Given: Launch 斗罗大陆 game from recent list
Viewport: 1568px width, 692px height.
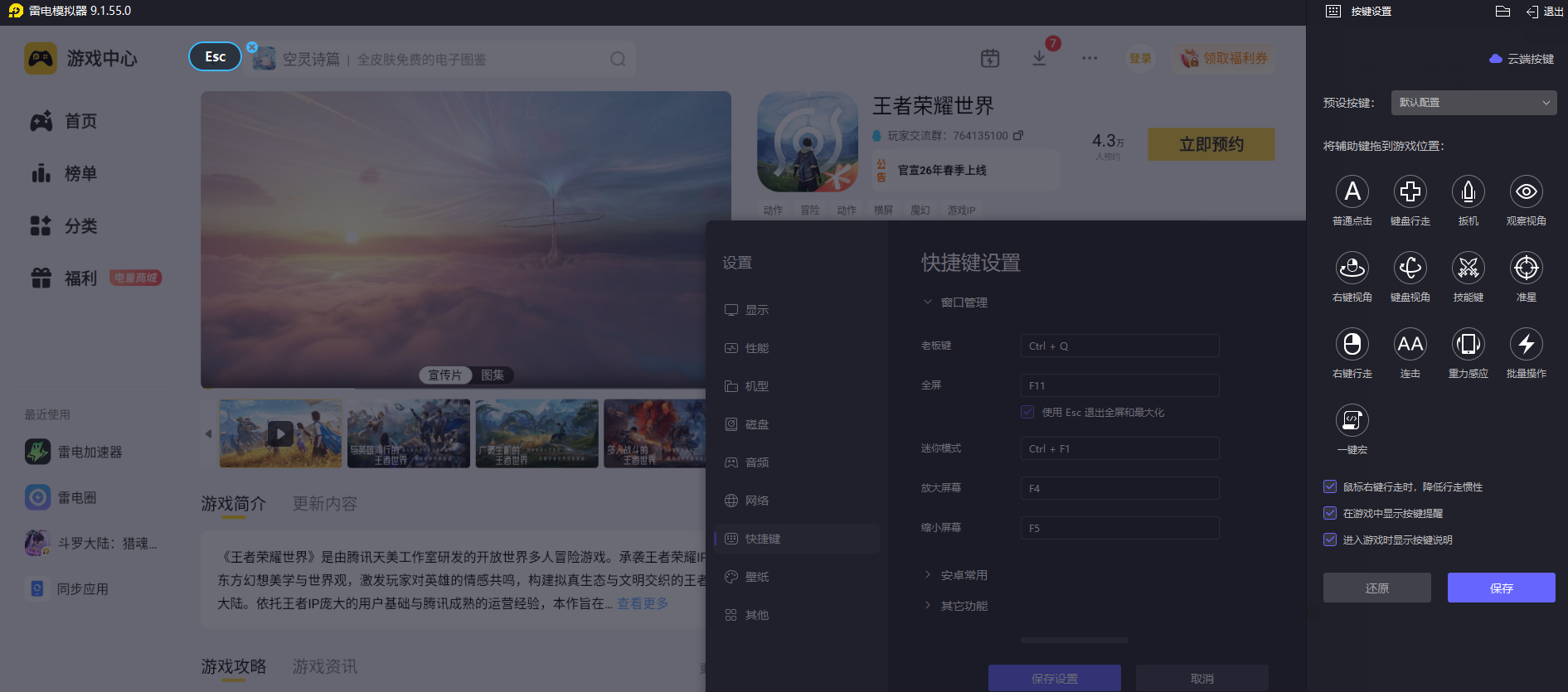Looking at the screenshot, I should (90, 543).
